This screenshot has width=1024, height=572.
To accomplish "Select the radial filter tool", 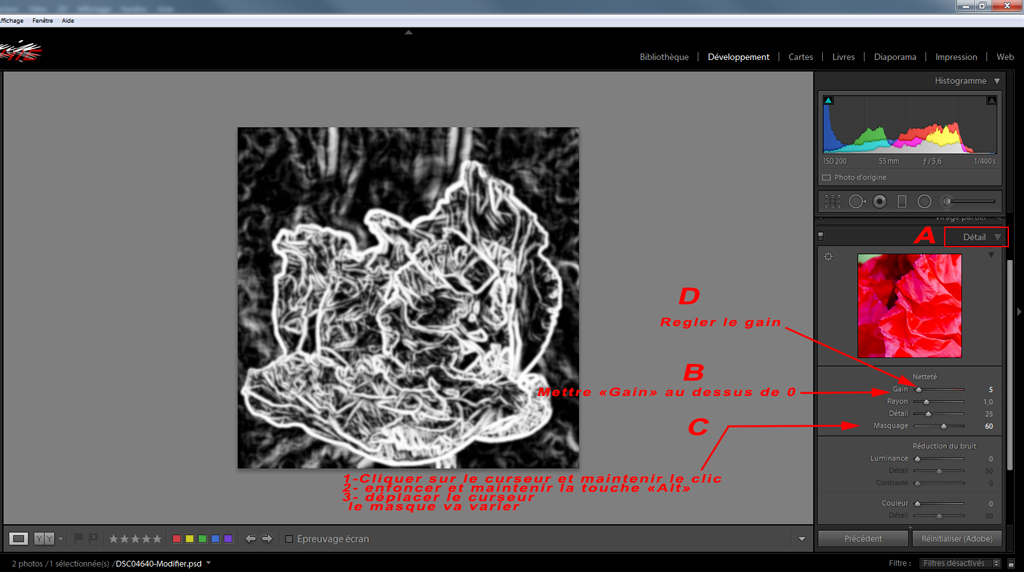I will (924, 201).
